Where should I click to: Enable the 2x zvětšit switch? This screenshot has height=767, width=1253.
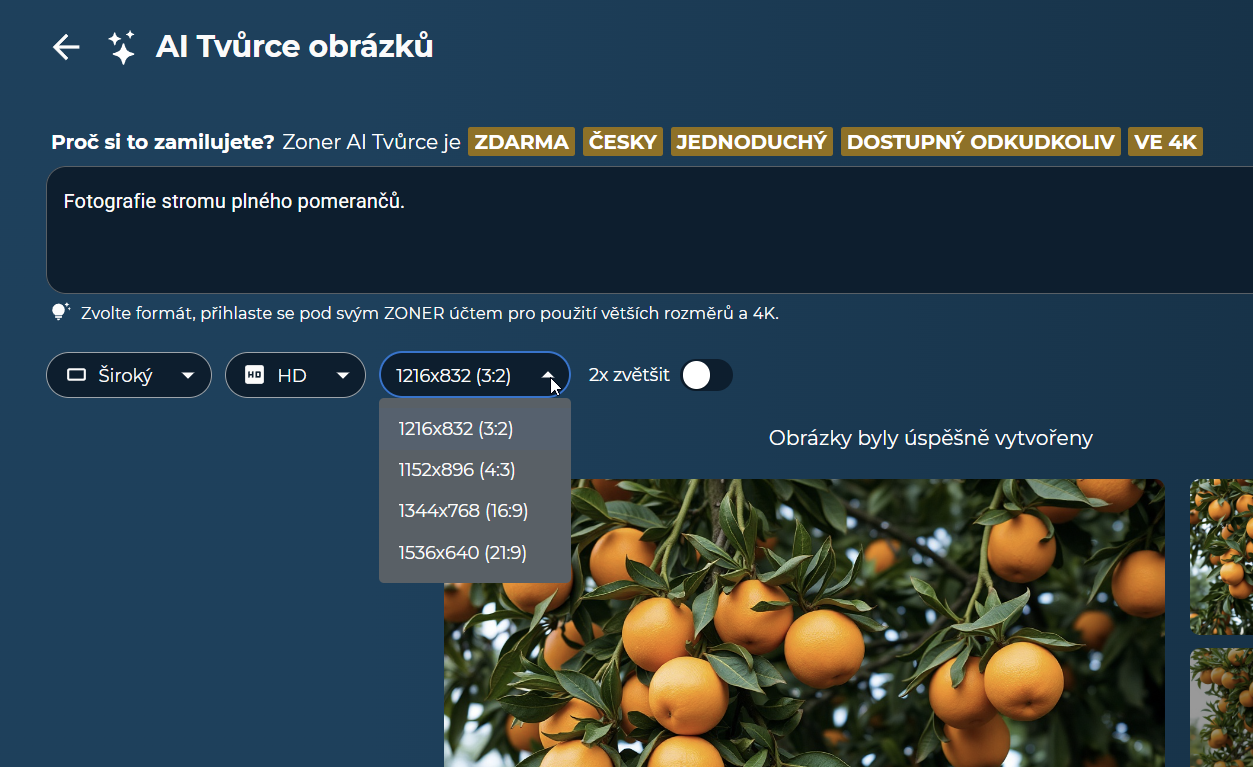point(706,376)
